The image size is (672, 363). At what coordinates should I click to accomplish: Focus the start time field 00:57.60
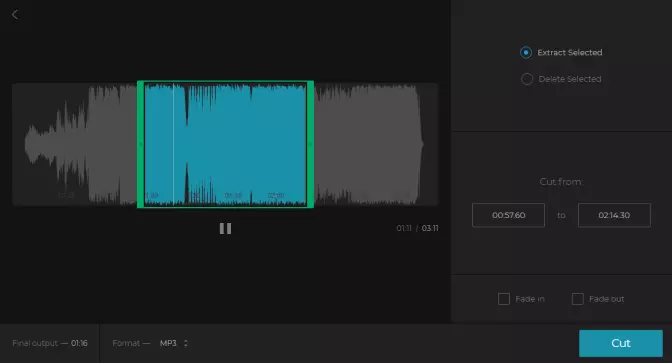[508, 215]
